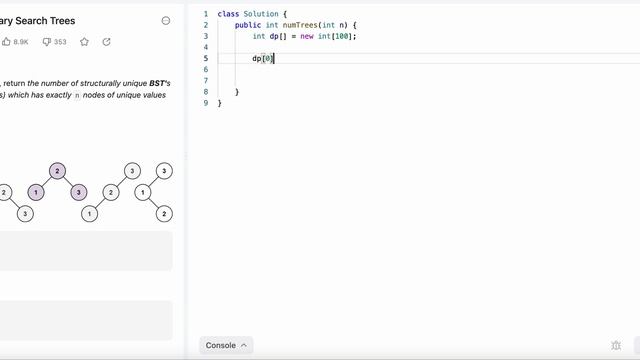This screenshot has height=360, width=640.
Task: Click the 353 dislikes count
Action: tap(60, 42)
